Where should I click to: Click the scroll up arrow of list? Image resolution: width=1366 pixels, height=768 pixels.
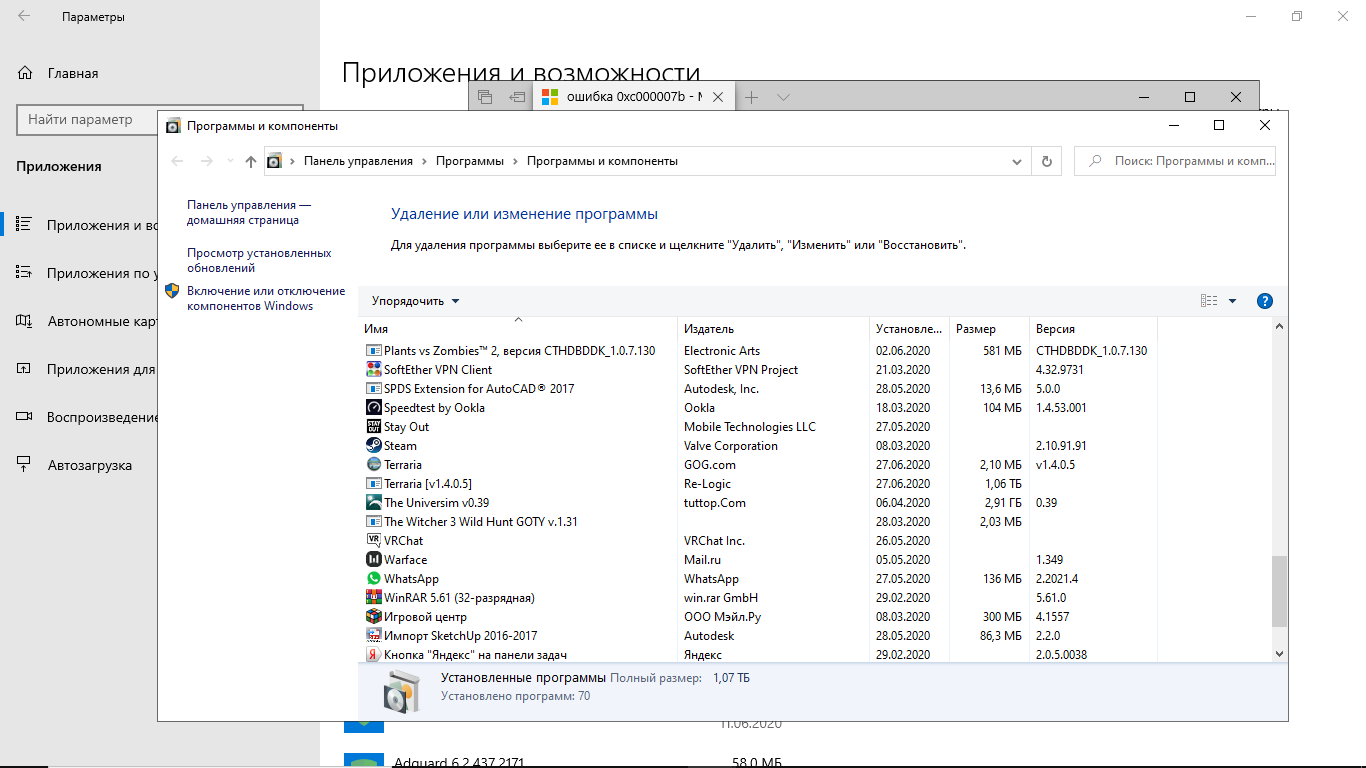pyautogui.click(x=1279, y=327)
